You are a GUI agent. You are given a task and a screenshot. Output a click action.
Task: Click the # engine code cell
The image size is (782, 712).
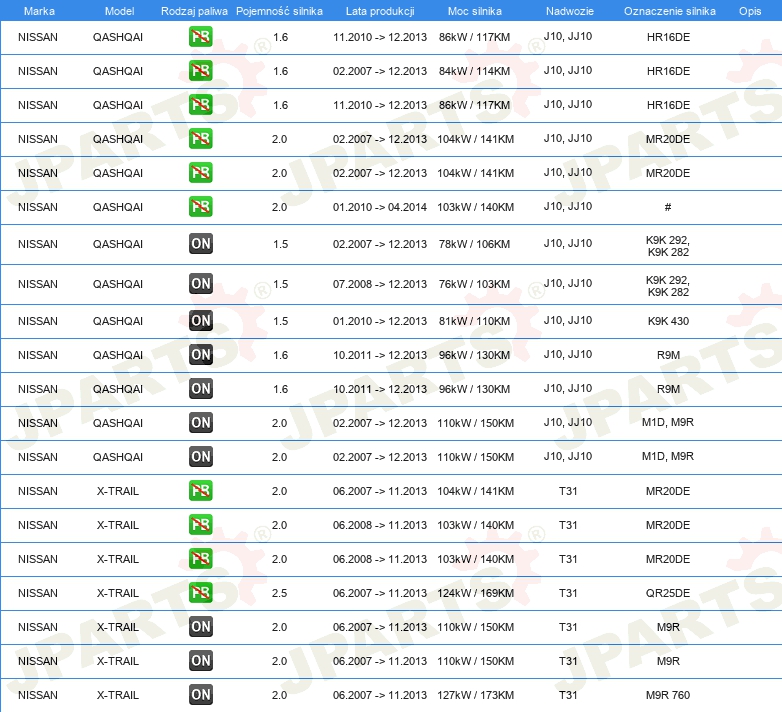coord(668,207)
